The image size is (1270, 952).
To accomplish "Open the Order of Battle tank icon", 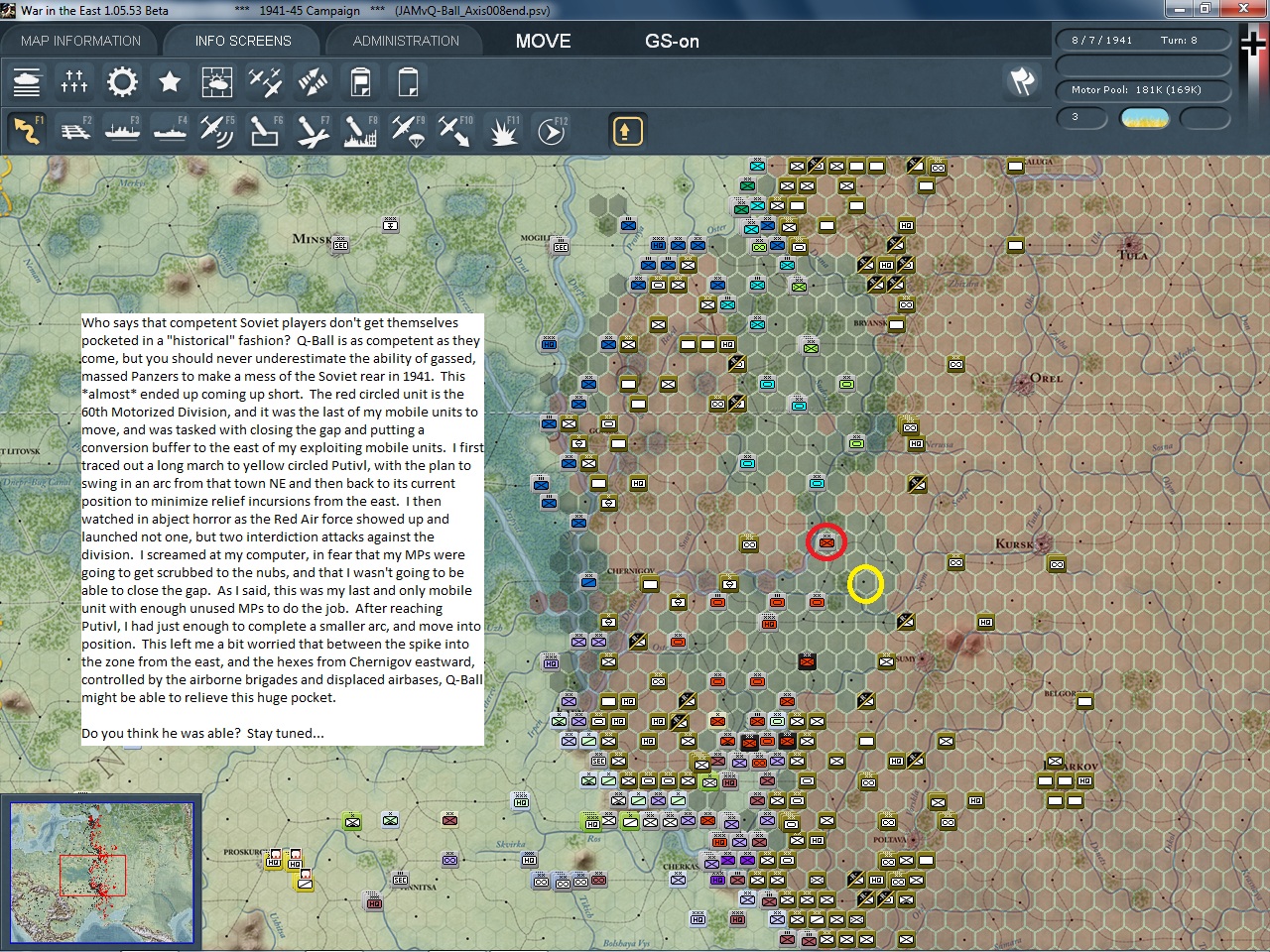I will tap(27, 81).
